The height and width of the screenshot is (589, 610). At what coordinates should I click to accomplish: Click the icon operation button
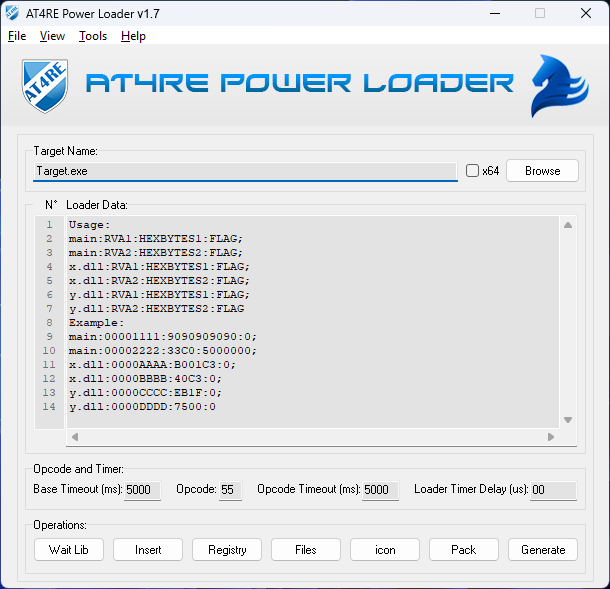pyautogui.click(x=385, y=549)
